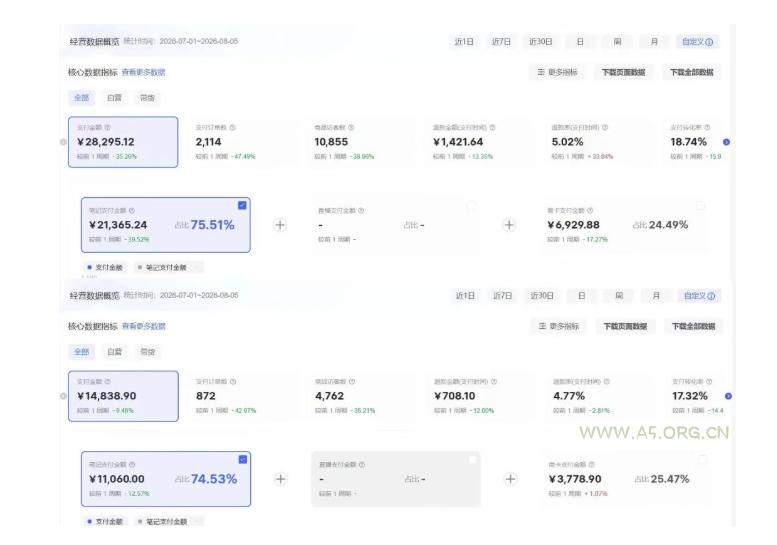Click help icon beside 支付订单数 2,114
The image size is (777, 545).
point(233,127)
